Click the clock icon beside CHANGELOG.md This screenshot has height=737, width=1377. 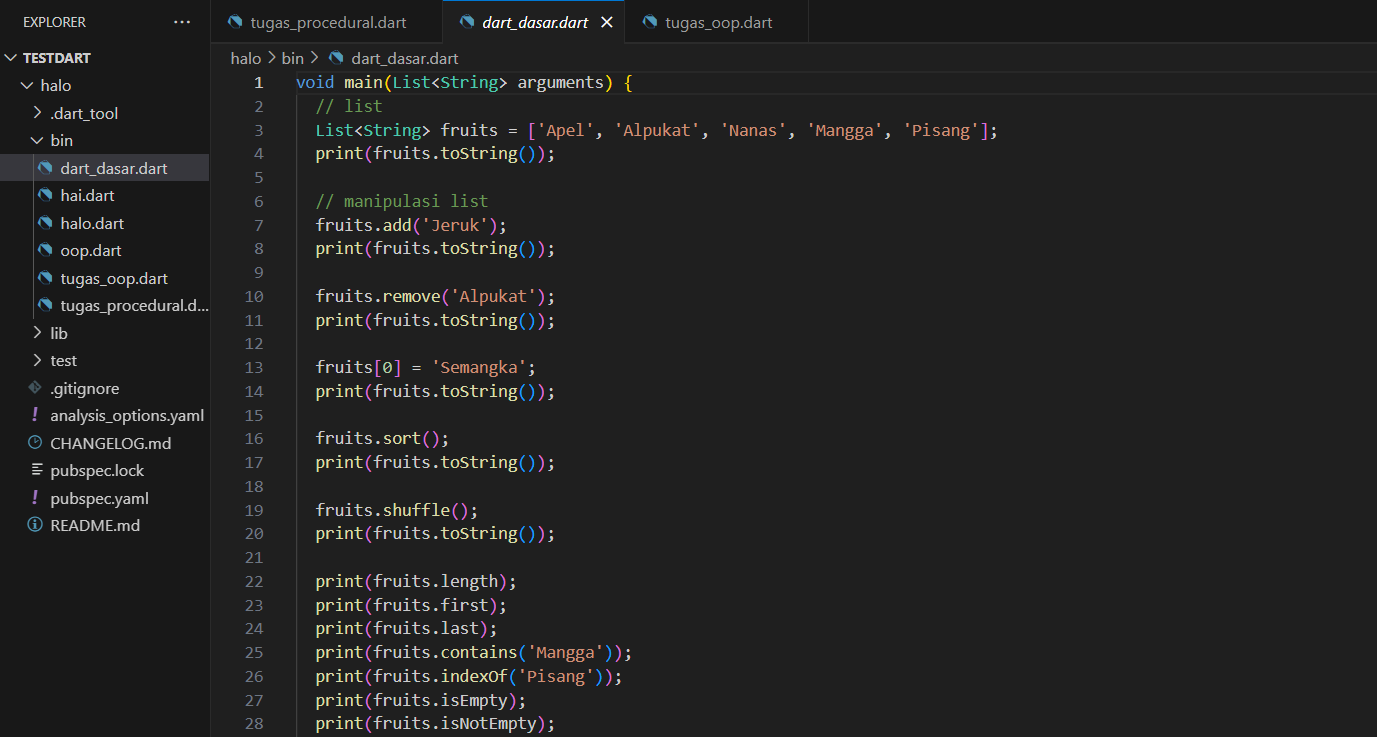[35, 443]
